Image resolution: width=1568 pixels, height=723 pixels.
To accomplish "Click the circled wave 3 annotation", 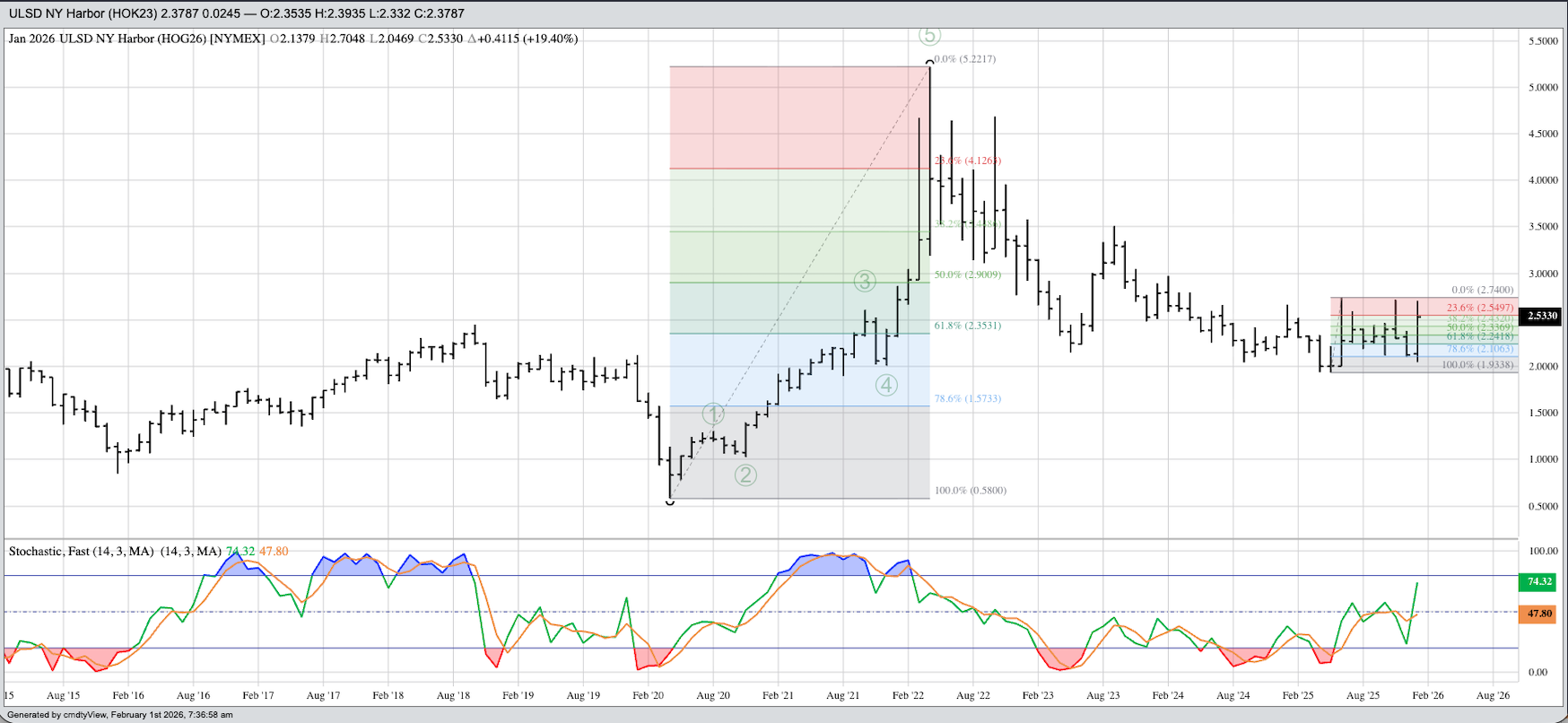I will pos(864,281).
